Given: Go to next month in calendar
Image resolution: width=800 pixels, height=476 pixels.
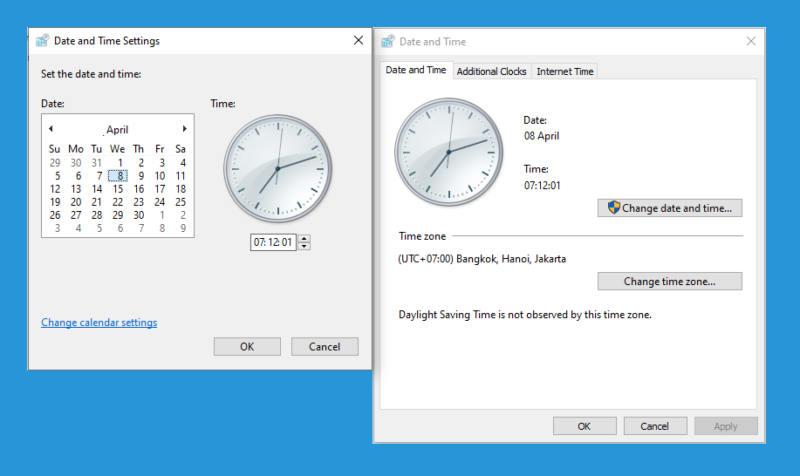Looking at the screenshot, I should coord(185,129).
